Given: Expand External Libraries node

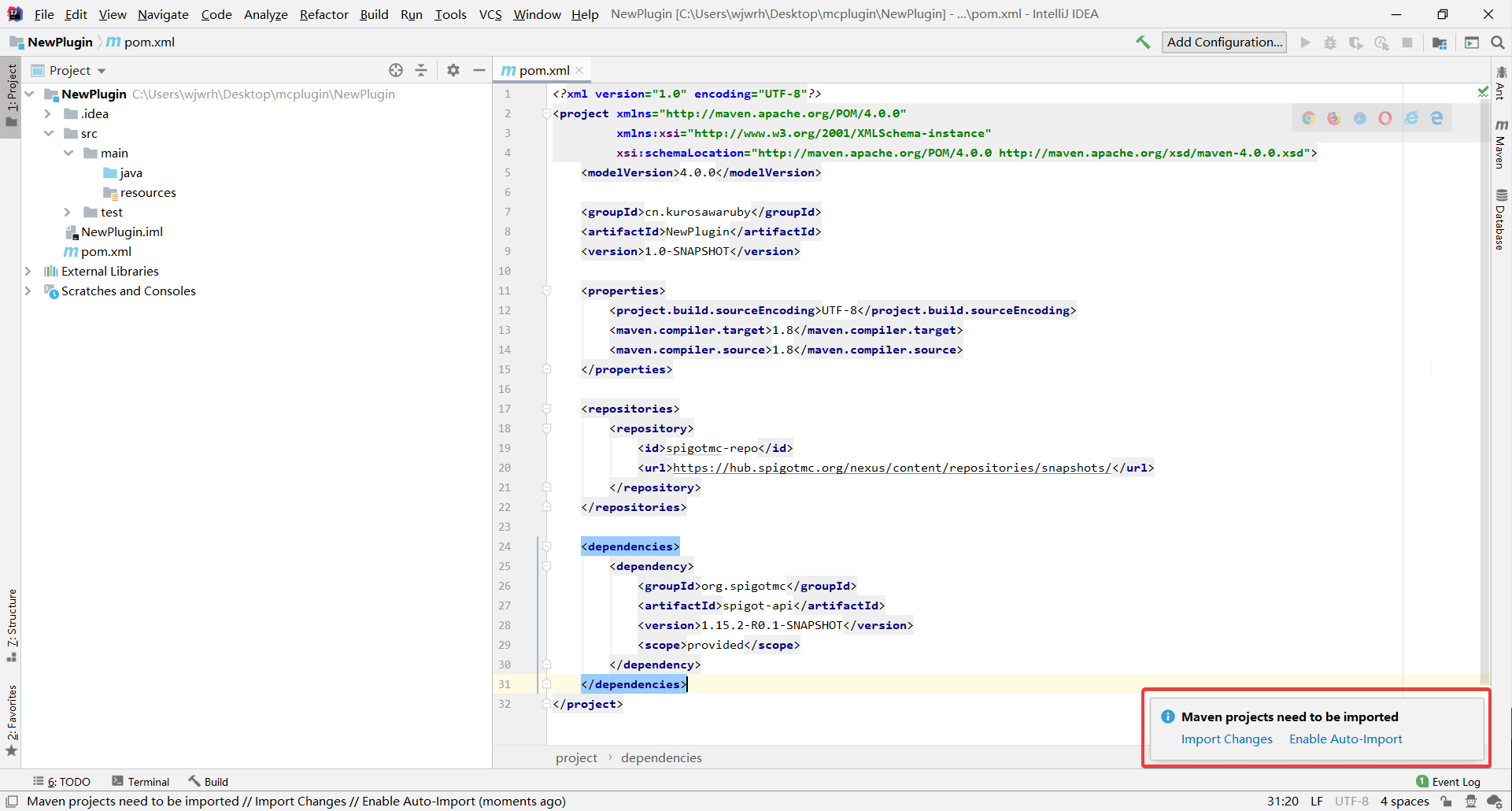Looking at the screenshot, I should pyautogui.click(x=28, y=271).
